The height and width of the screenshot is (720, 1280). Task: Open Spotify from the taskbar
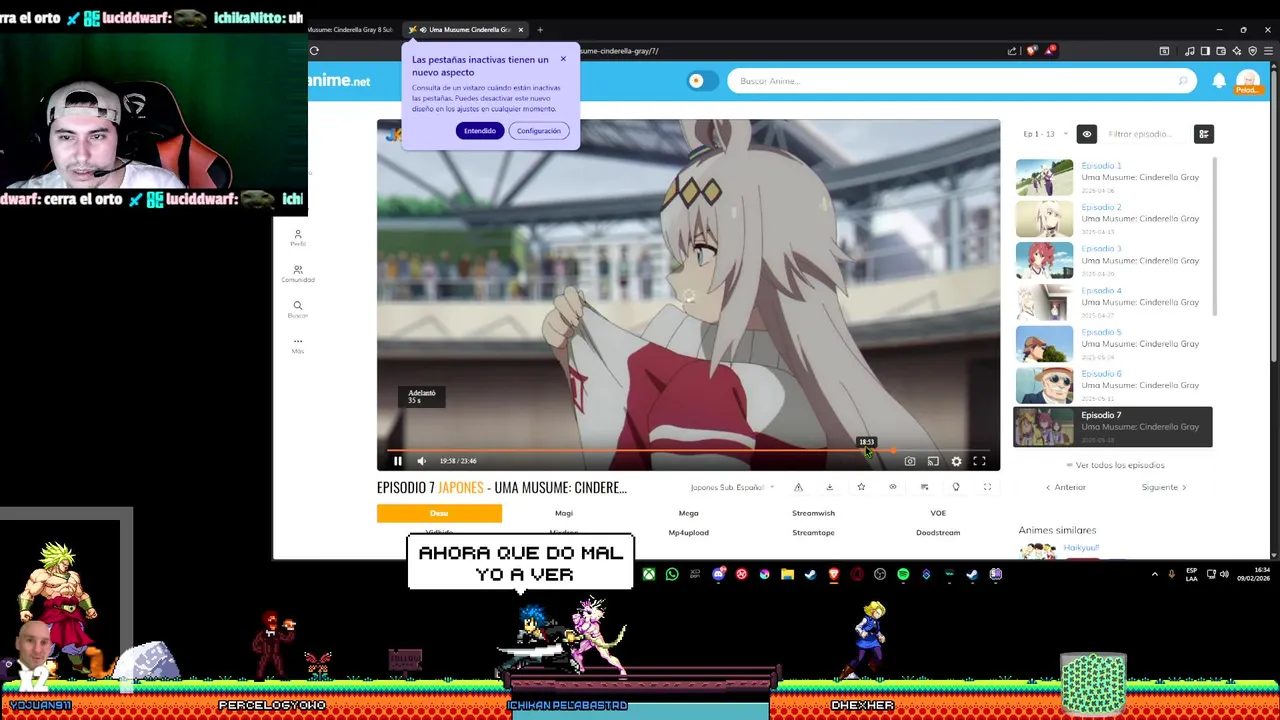click(x=903, y=574)
